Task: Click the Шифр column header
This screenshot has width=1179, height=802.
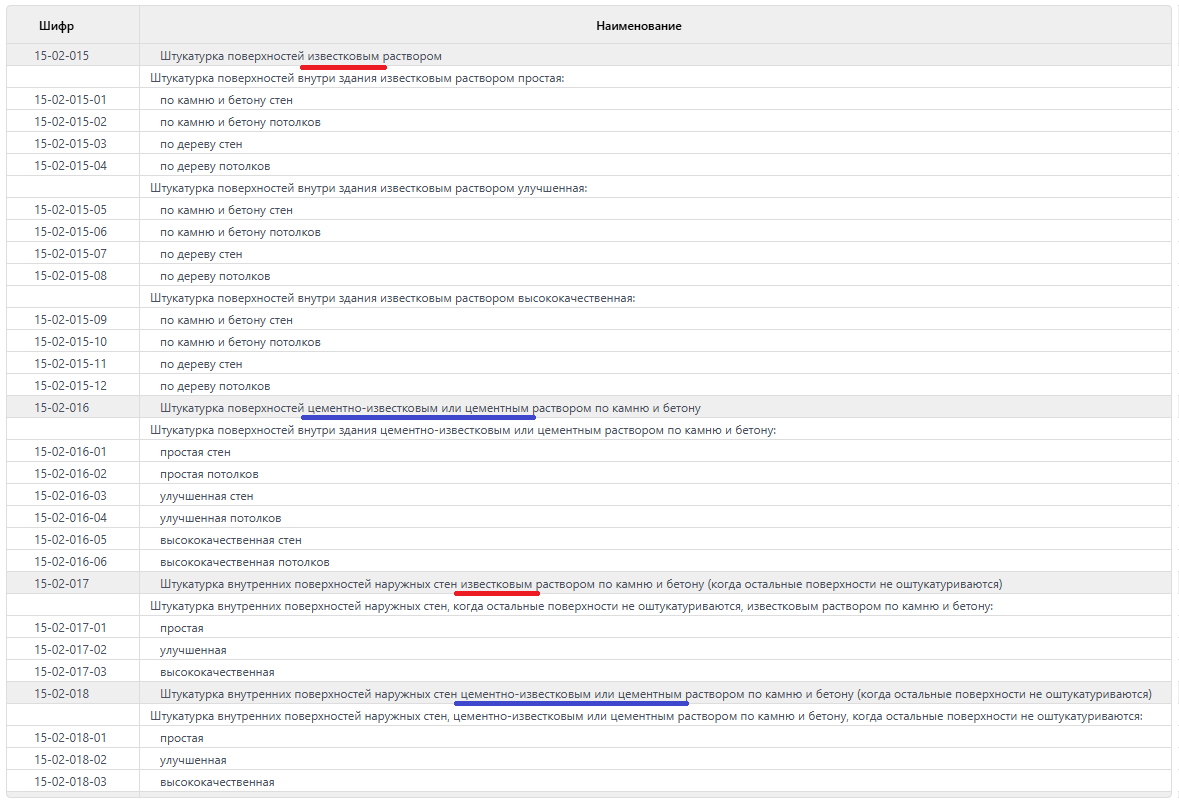Action: point(56,26)
